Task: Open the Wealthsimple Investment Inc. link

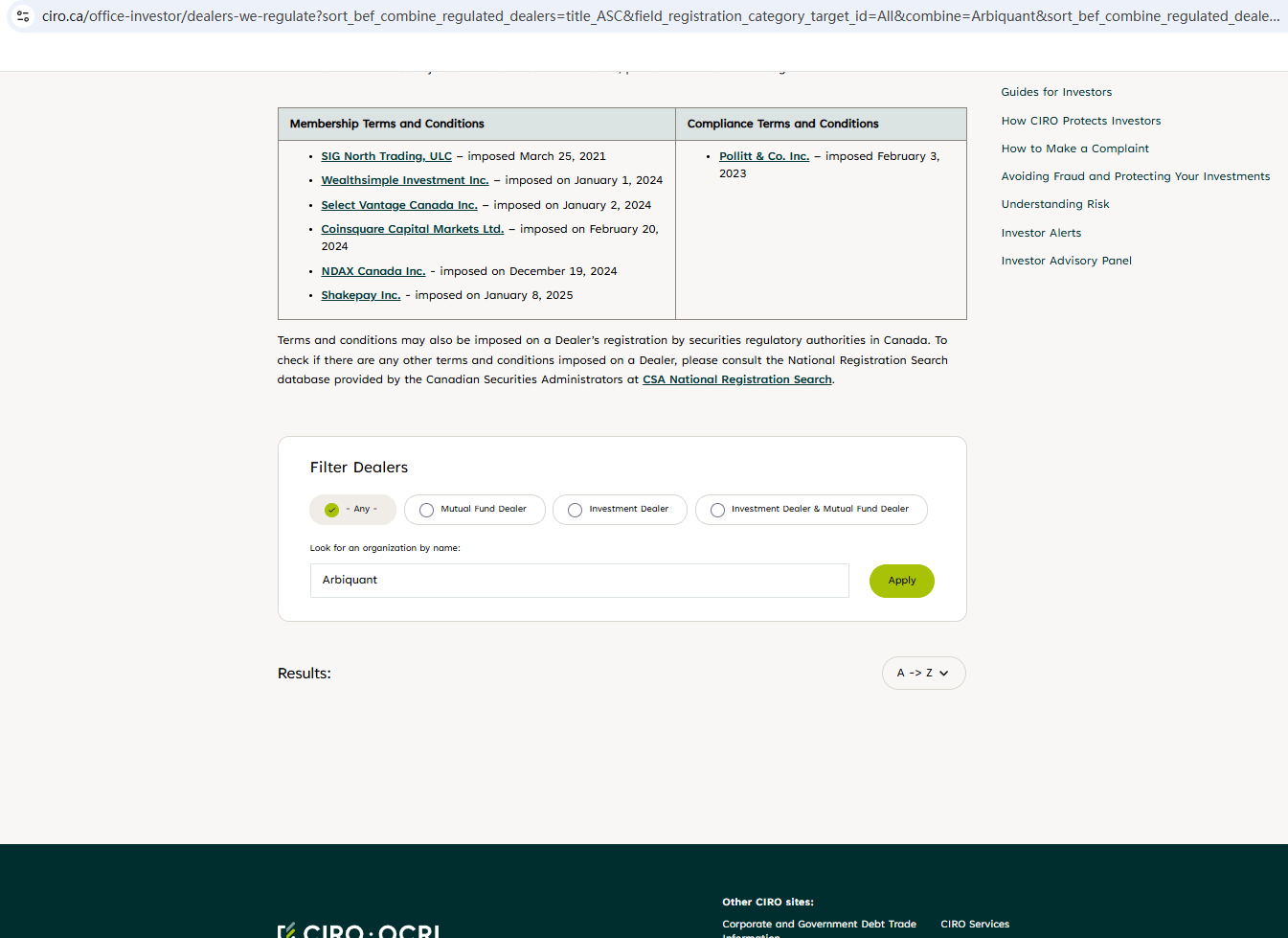Action: pos(405,180)
